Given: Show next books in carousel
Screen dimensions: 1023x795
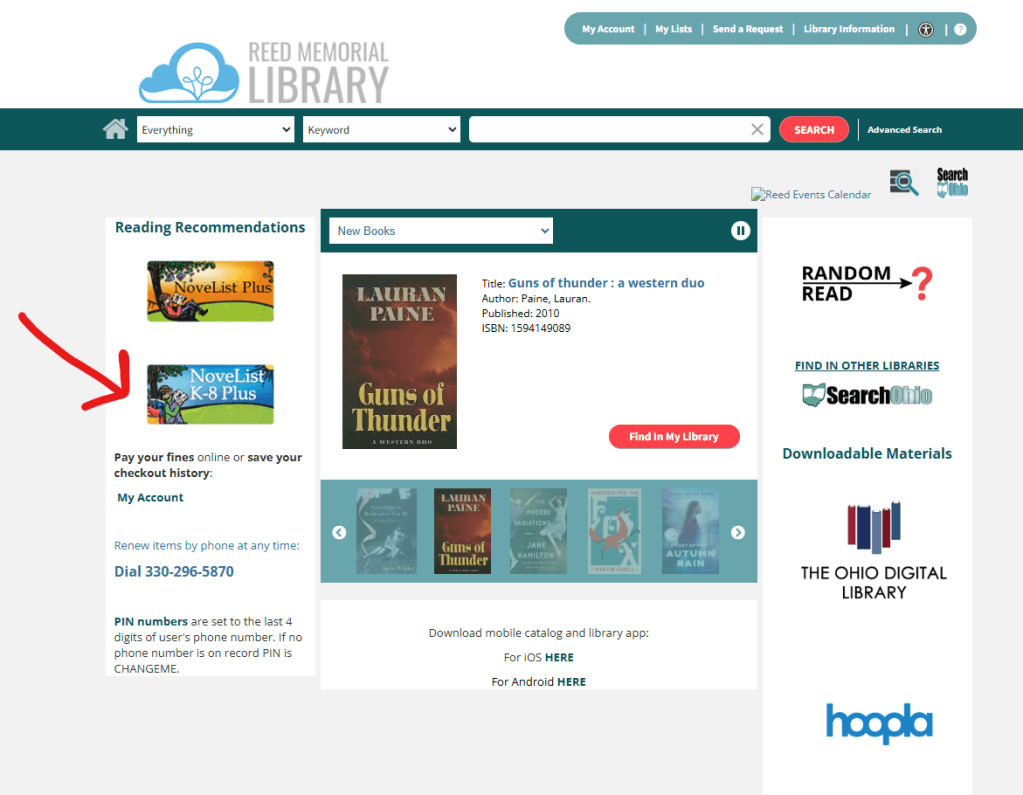Looking at the screenshot, I should pos(738,532).
